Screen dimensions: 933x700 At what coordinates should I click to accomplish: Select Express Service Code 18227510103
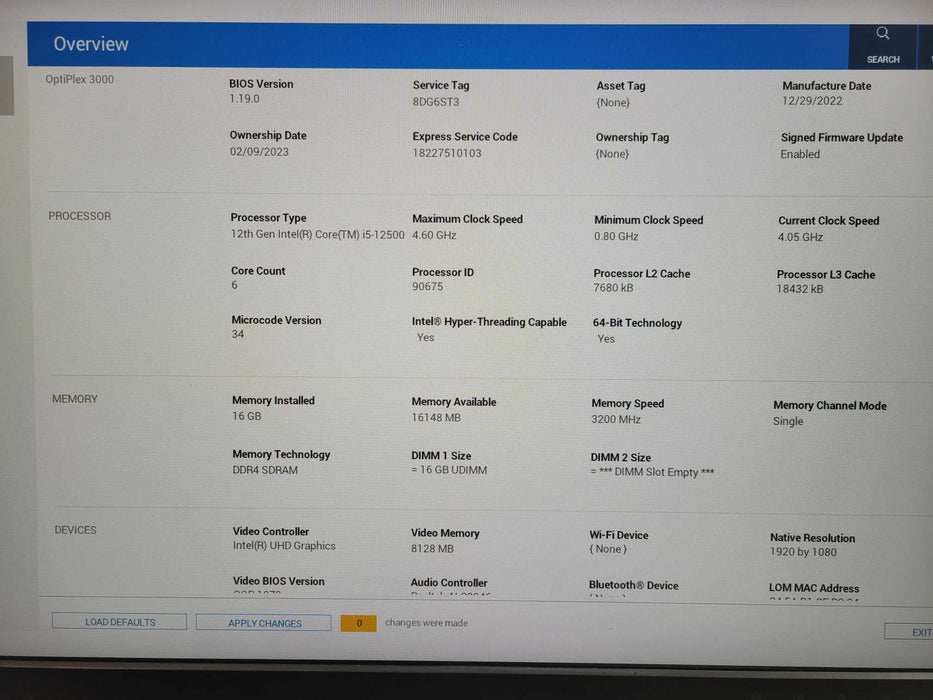tap(447, 153)
